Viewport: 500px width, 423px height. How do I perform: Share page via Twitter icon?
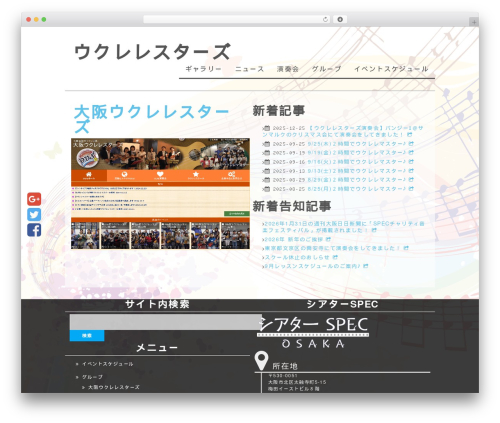[34, 214]
